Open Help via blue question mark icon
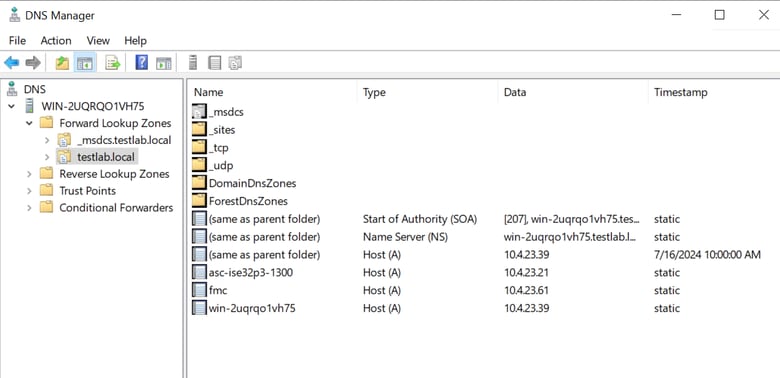The height and width of the screenshot is (378, 780). tap(141, 63)
